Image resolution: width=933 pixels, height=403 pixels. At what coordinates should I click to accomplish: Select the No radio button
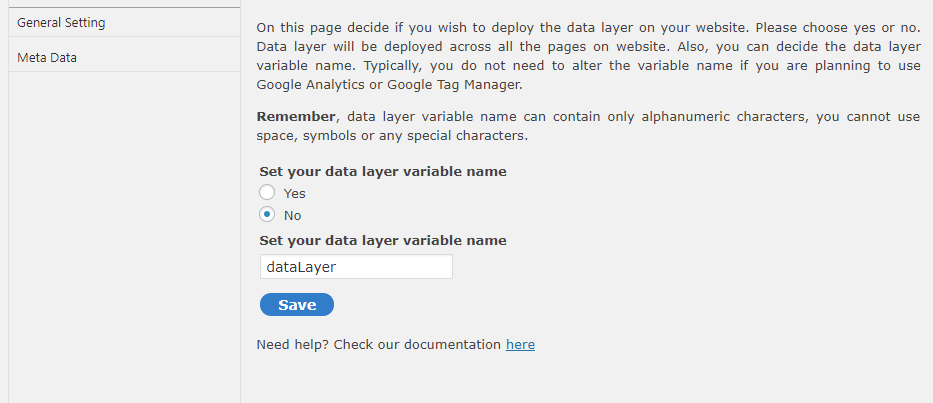pos(267,214)
